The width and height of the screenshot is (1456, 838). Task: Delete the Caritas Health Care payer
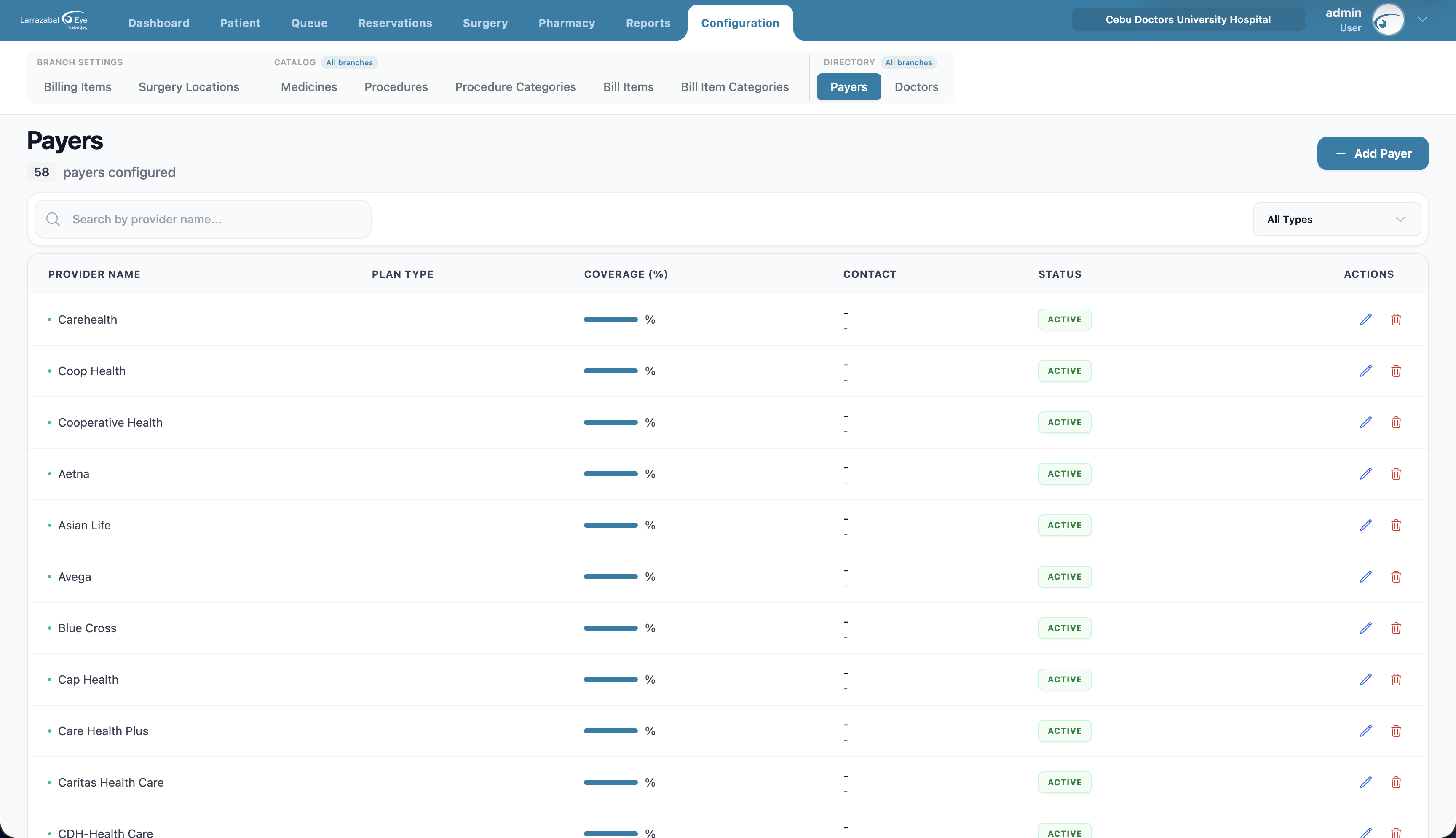point(1396,782)
